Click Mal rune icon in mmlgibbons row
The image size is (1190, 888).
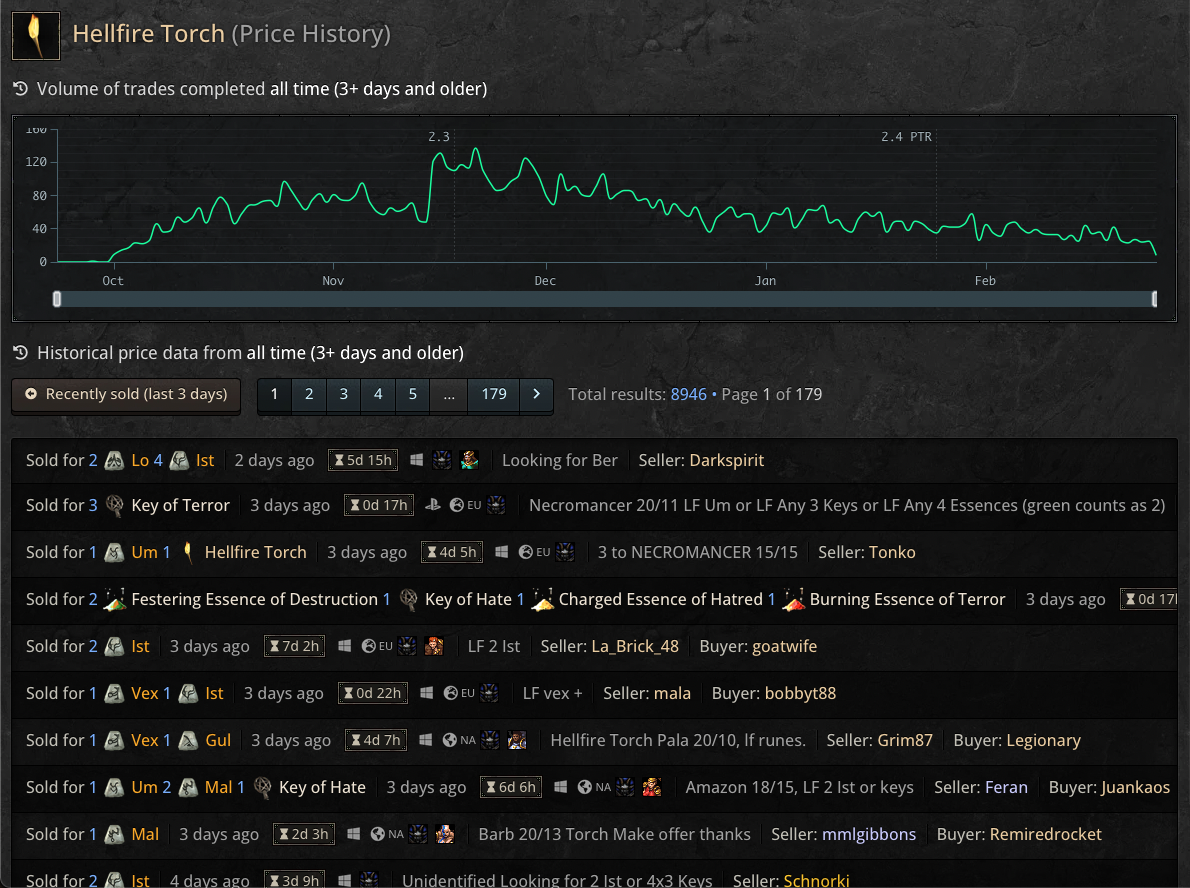[x=115, y=835]
